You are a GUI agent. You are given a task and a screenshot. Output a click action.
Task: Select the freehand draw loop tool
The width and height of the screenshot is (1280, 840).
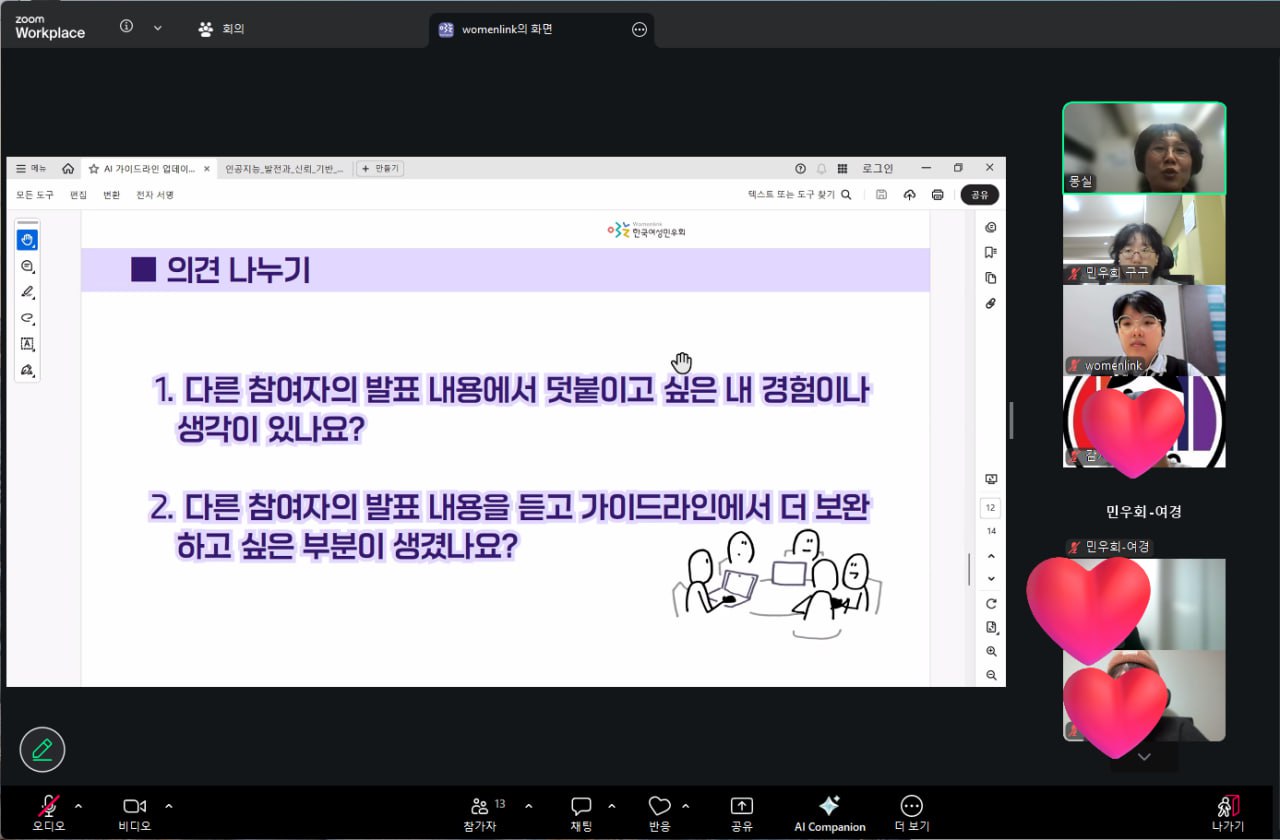[x=27, y=318]
